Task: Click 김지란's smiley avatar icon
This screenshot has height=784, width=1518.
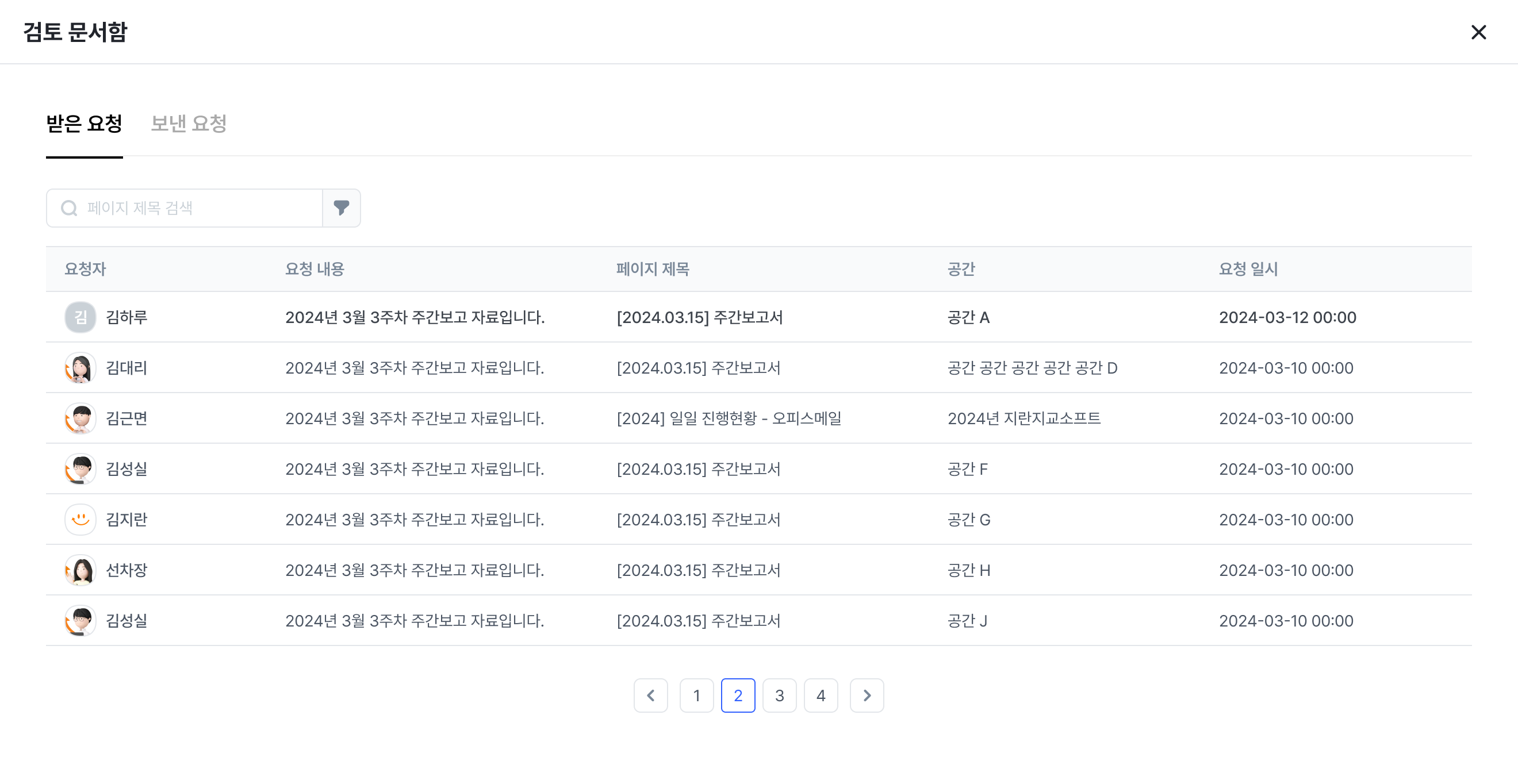Action: tap(80, 520)
